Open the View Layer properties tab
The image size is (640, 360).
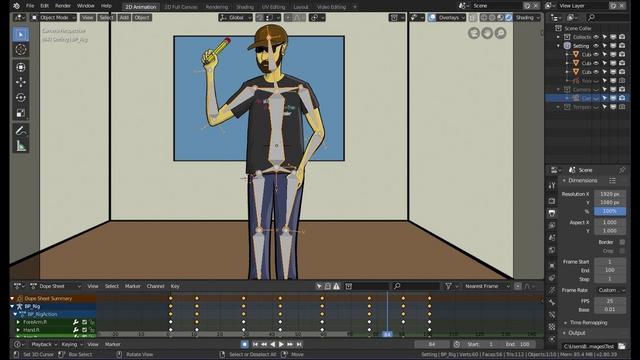[x=552, y=225]
